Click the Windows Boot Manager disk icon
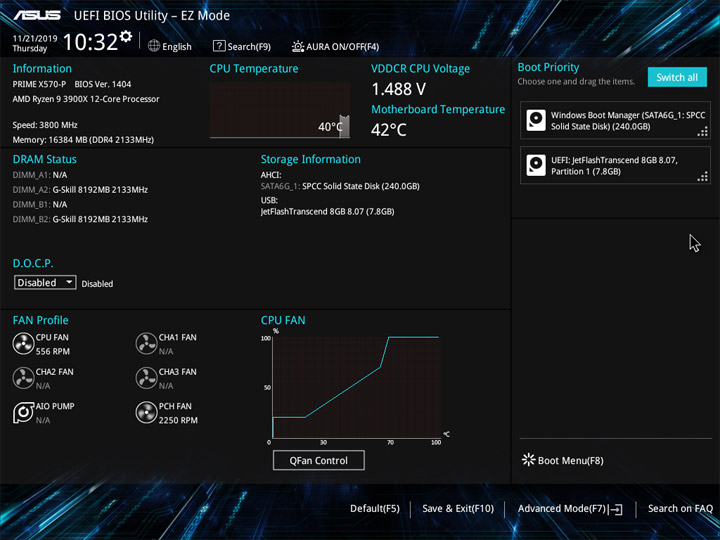The height and width of the screenshot is (540, 720). pyautogui.click(x=536, y=120)
